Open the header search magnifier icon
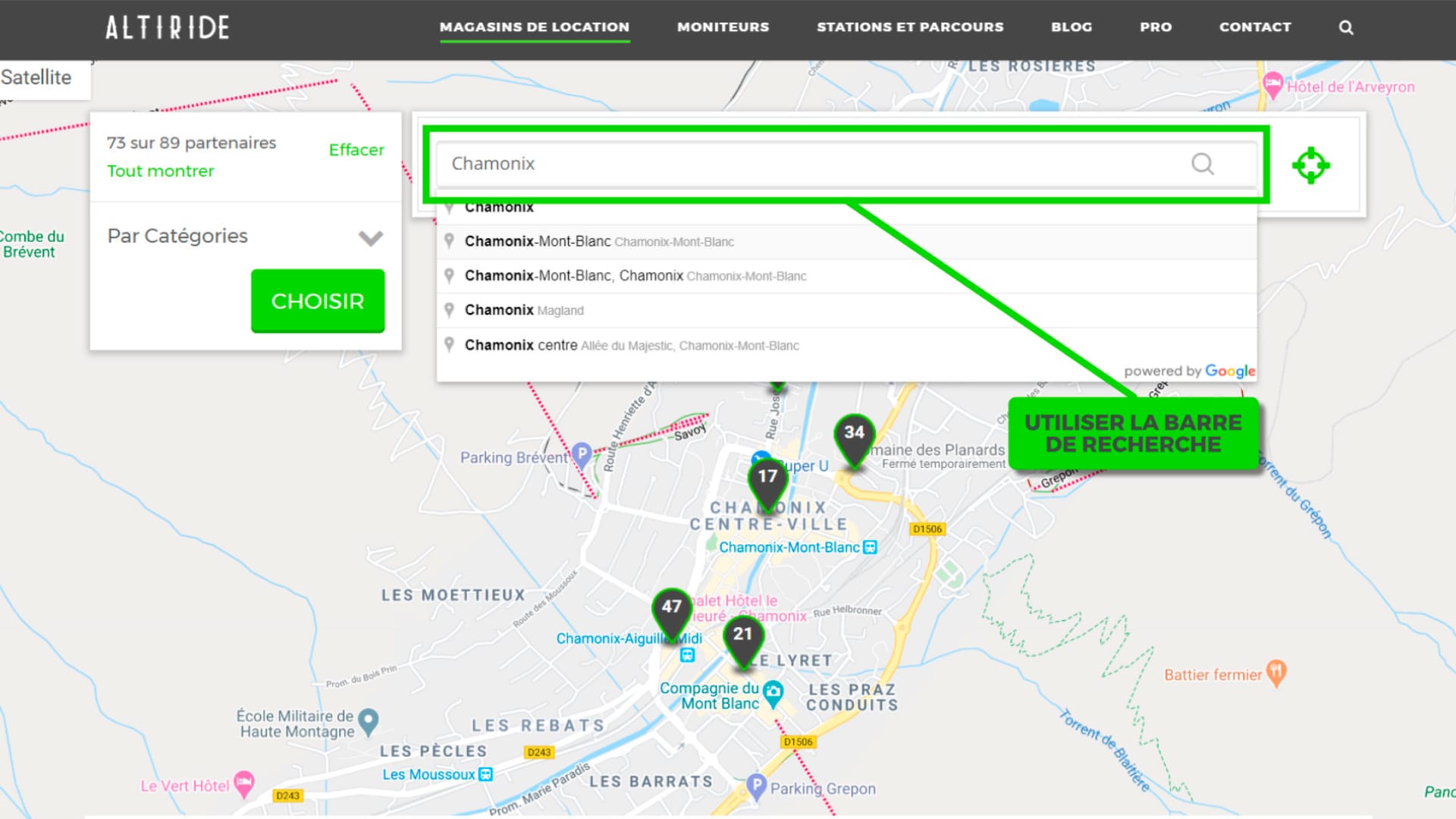This screenshot has width=1456, height=819. pyautogui.click(x=1346, y=27)
